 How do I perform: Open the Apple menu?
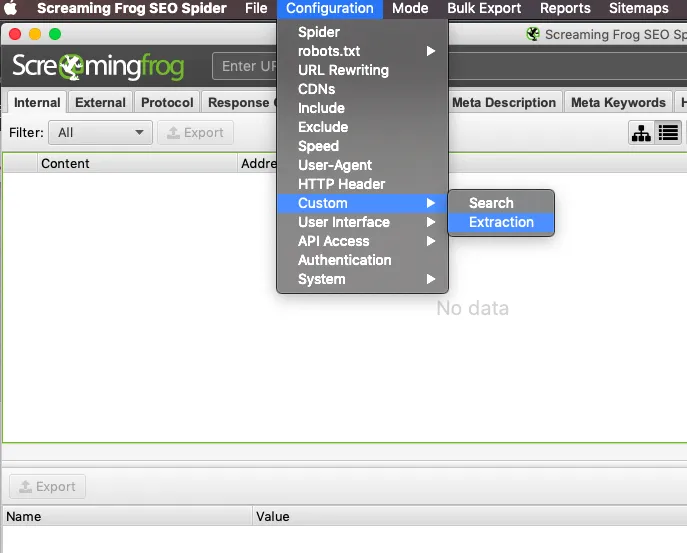point(10,8)
